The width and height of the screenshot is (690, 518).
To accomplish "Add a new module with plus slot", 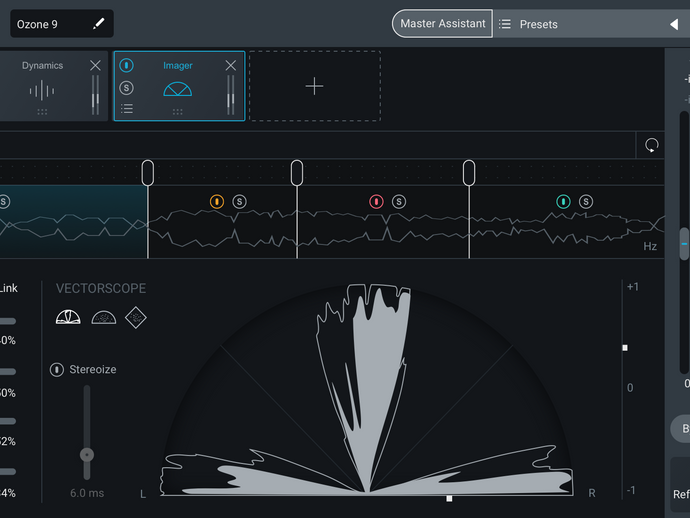I will (315, 86).
